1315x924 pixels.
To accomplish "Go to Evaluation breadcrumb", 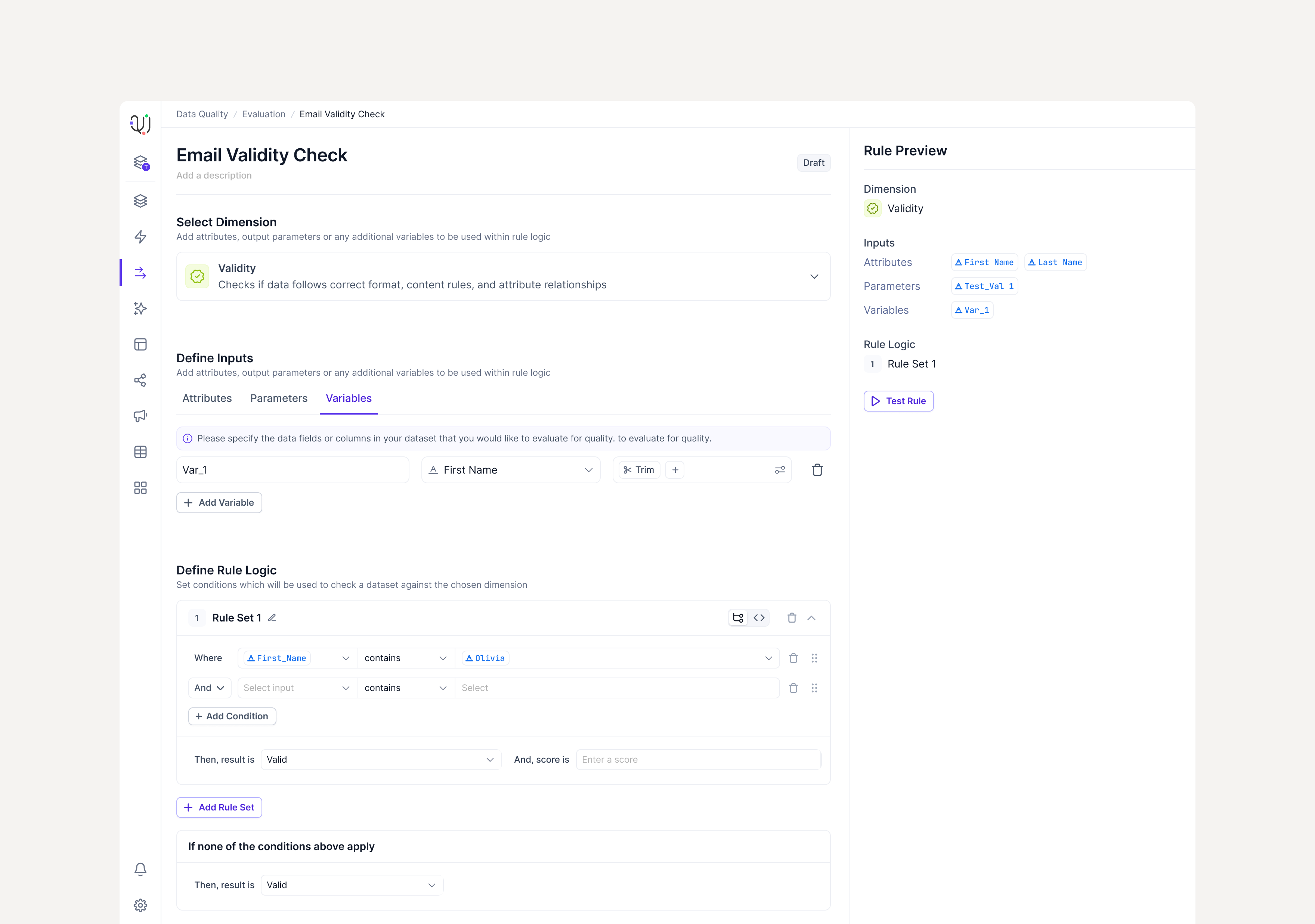I will tap(263, 114).
